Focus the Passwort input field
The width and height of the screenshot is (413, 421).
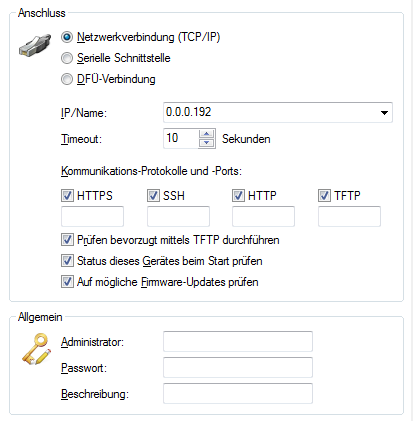pyautogui.click(x=238, y=367)
